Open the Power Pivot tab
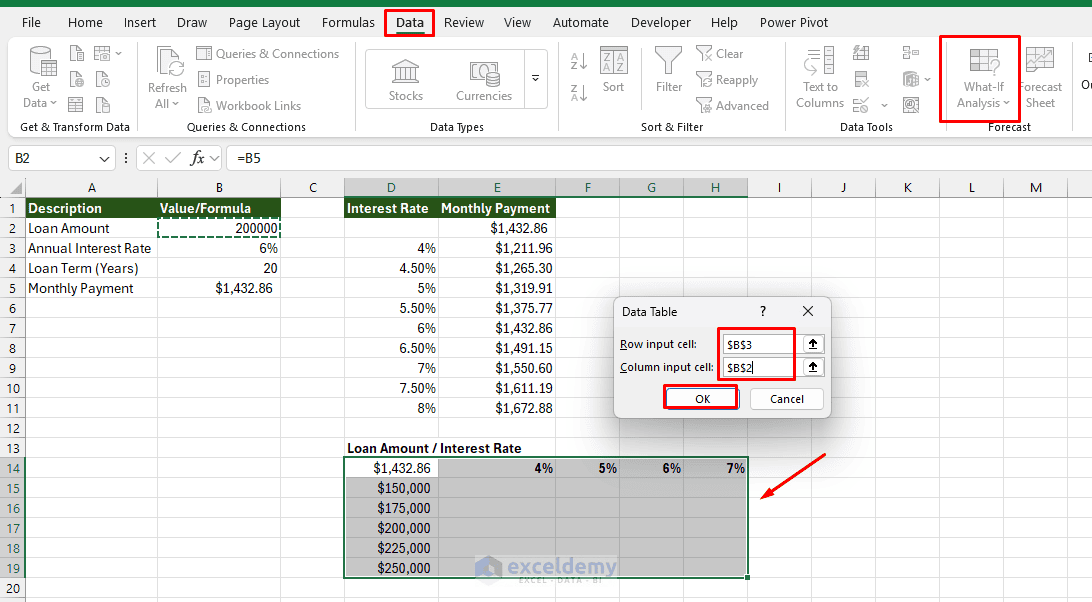1092x602 pixels. (x=794, y=22)
